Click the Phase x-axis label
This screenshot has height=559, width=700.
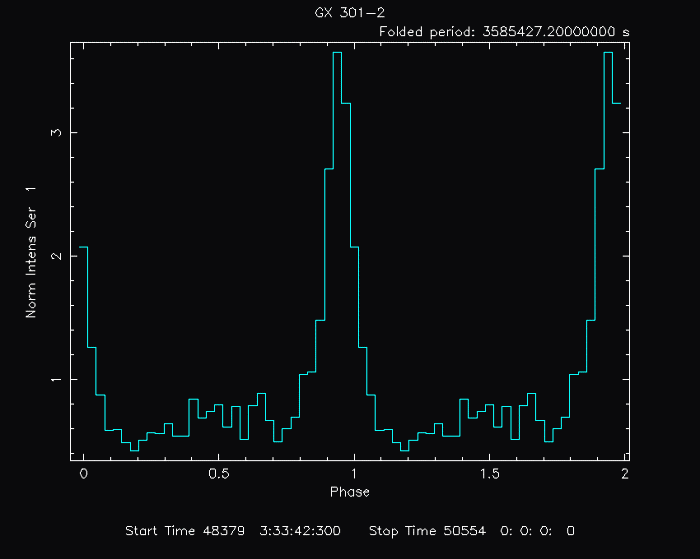[350, 491]
